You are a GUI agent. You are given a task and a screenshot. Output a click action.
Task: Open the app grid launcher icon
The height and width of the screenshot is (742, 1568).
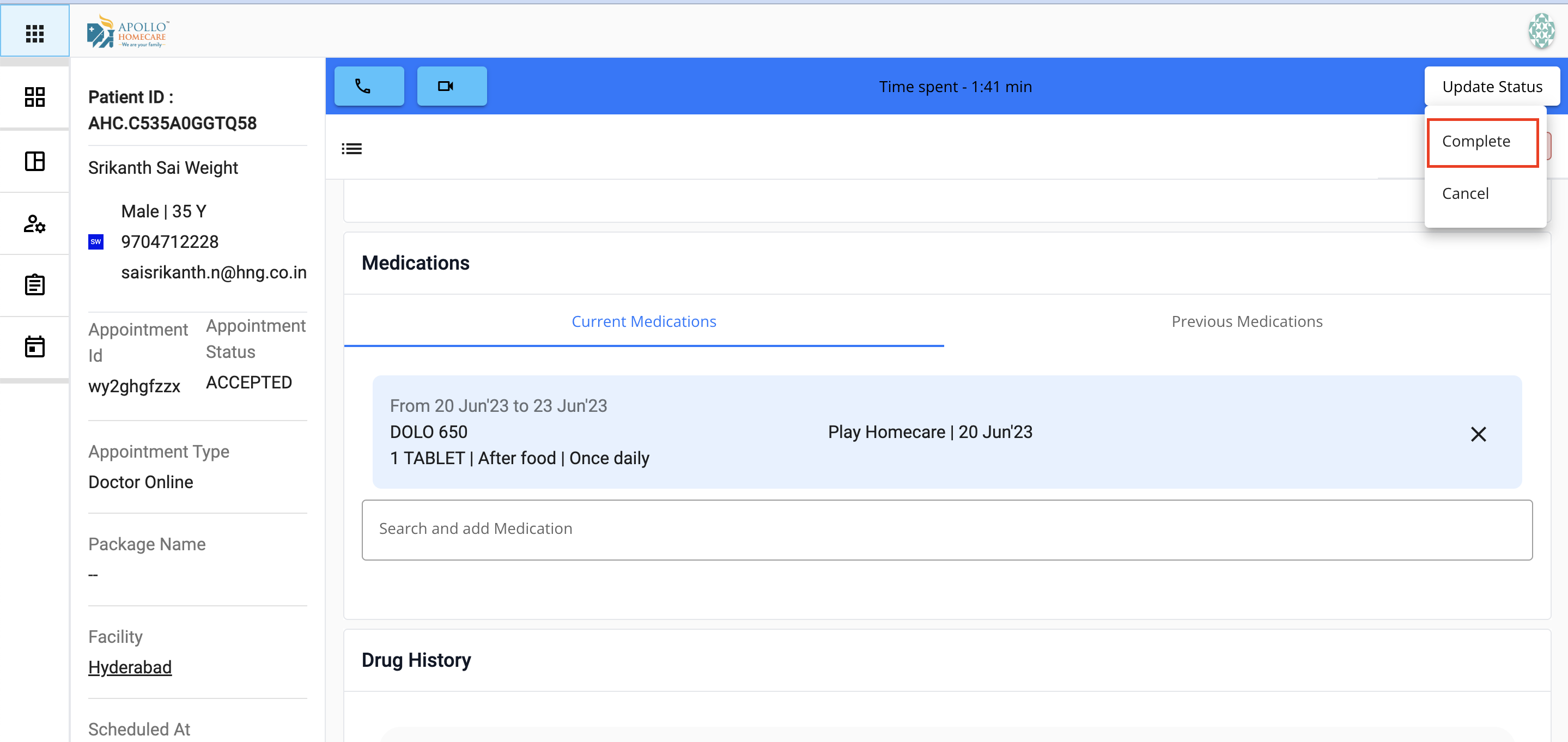35,33
